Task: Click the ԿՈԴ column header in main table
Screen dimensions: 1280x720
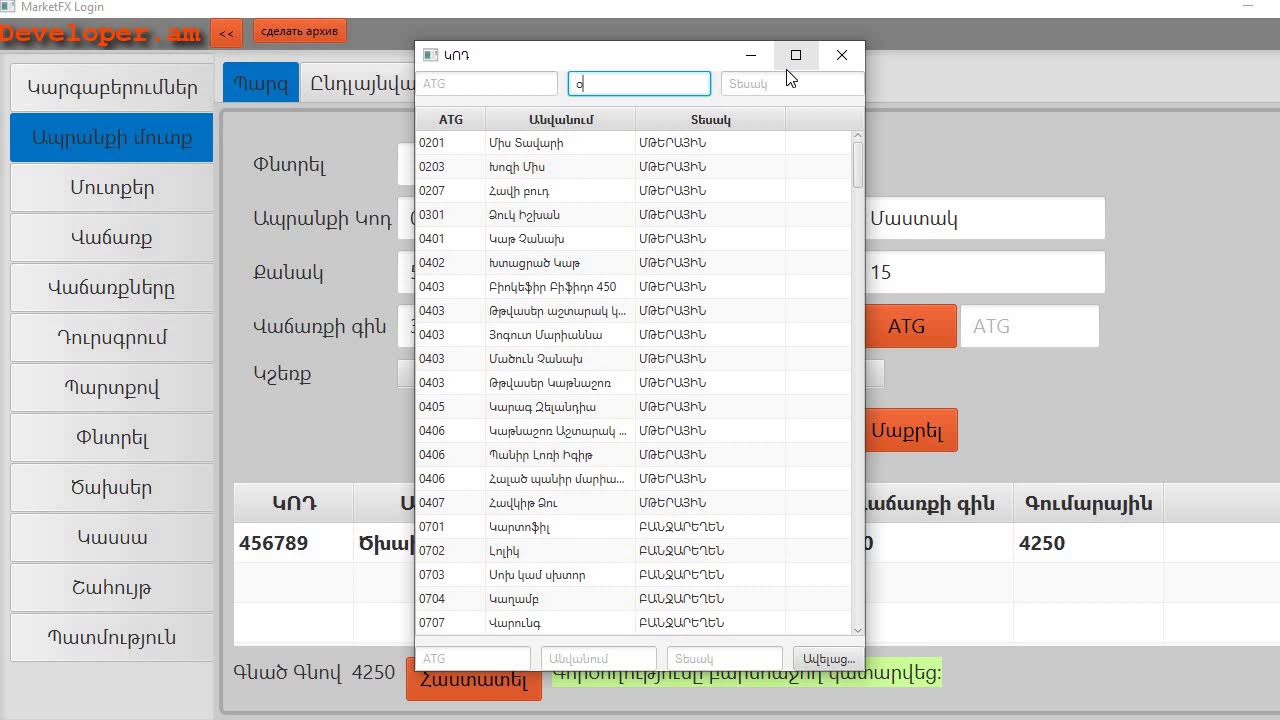Action: pos(294,503)
